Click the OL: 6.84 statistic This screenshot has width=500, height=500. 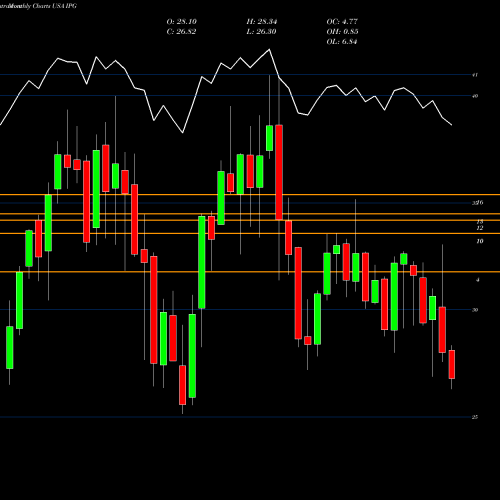(x=342, y=42)
